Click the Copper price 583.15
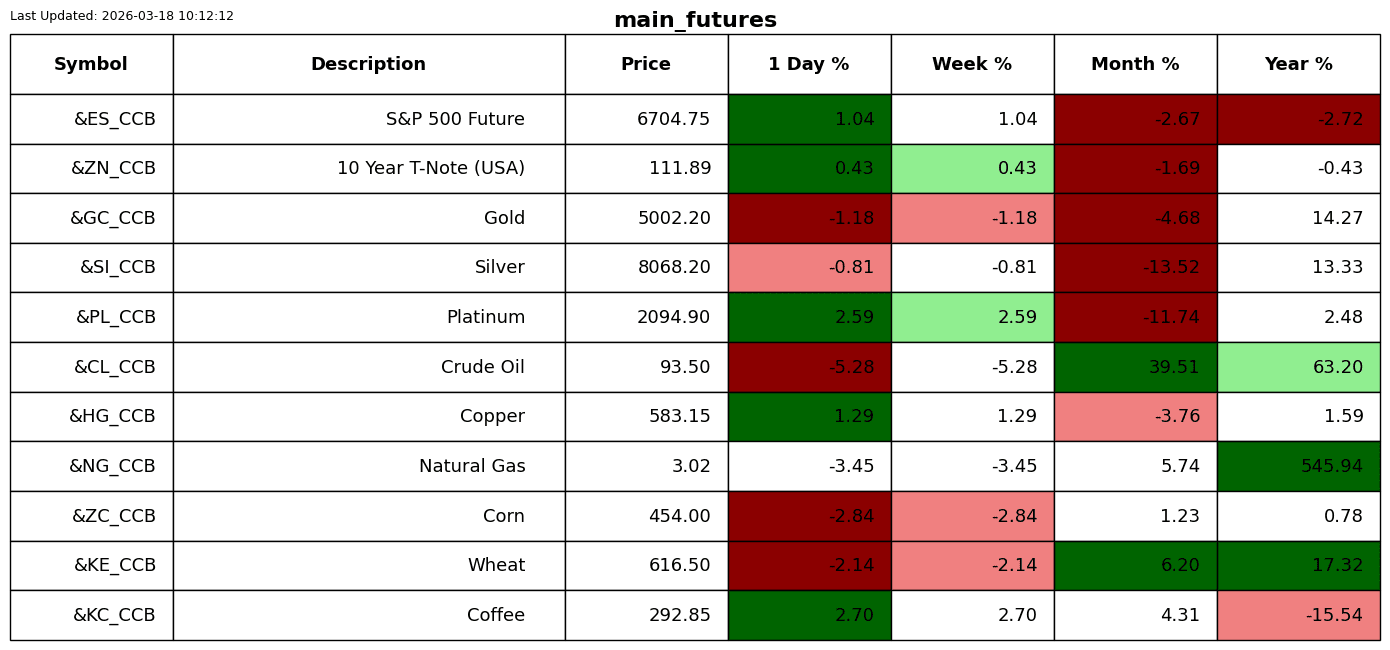1390x650 pixels. (x=646, y=416)
